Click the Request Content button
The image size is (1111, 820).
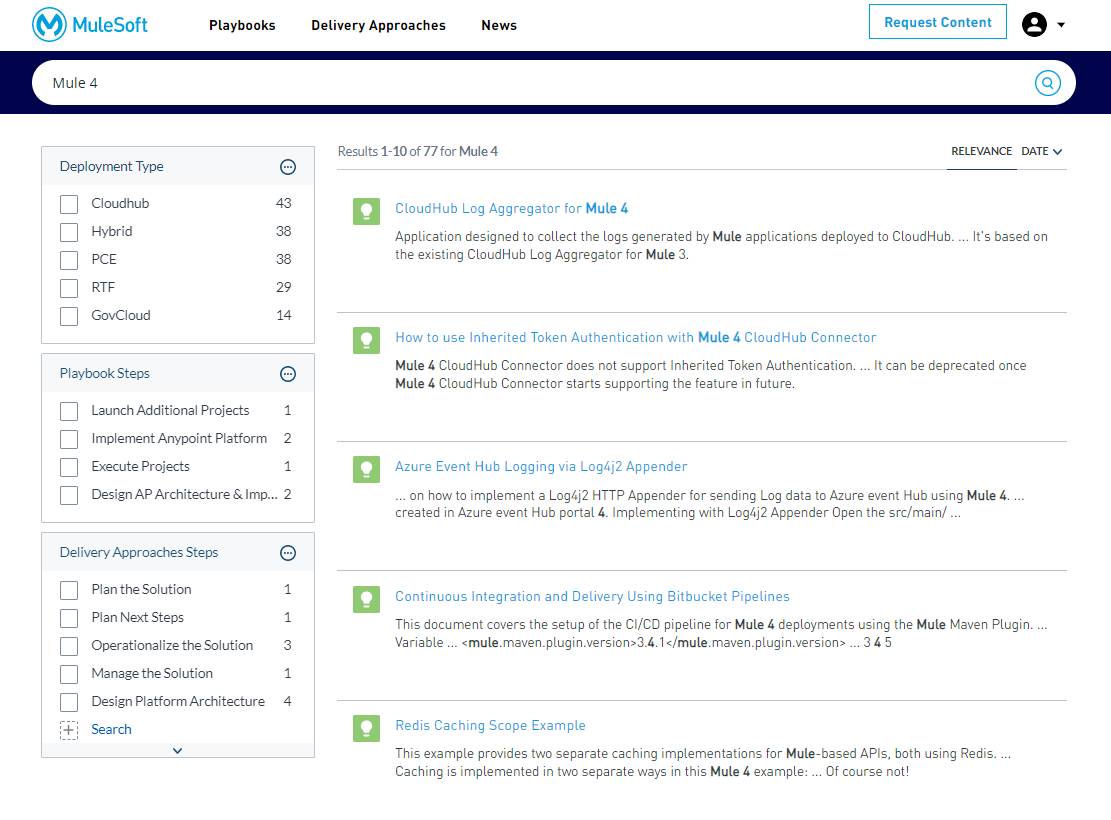(937, 22)
